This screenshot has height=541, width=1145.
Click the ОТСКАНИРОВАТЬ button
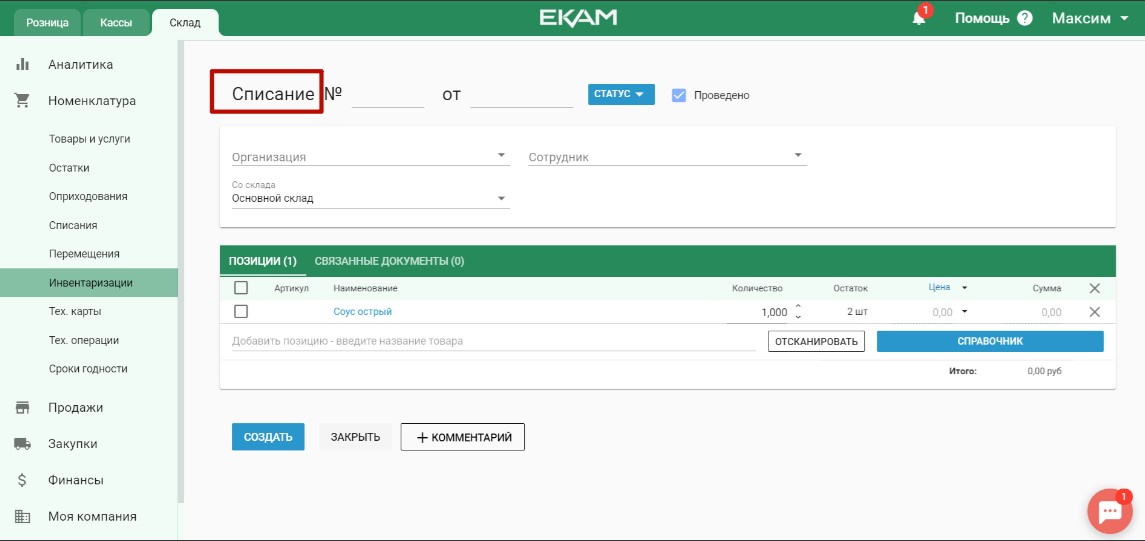[x=816, y=341]
